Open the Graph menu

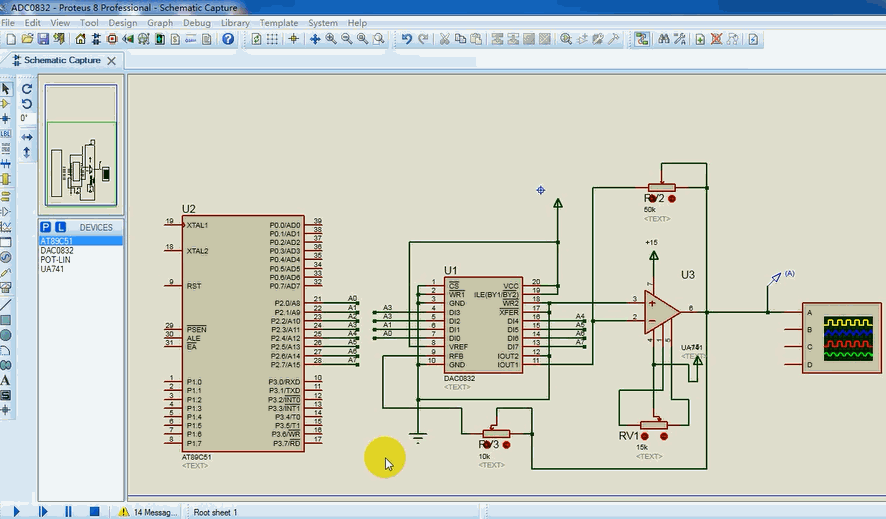tap(160, 23)
